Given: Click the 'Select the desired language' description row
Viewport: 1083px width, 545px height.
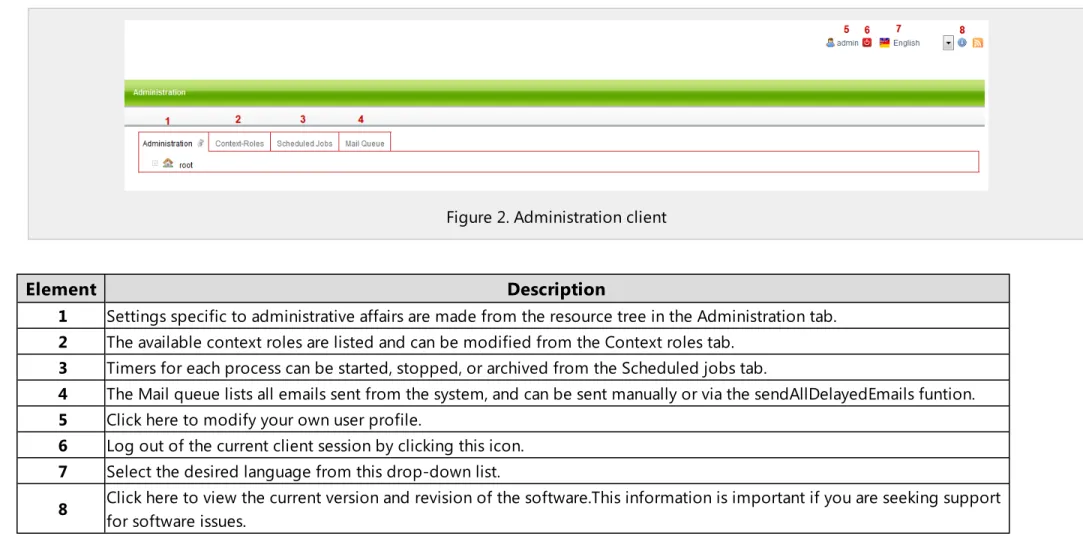Looking at the screenshot, I should click(x=557, y=471).
